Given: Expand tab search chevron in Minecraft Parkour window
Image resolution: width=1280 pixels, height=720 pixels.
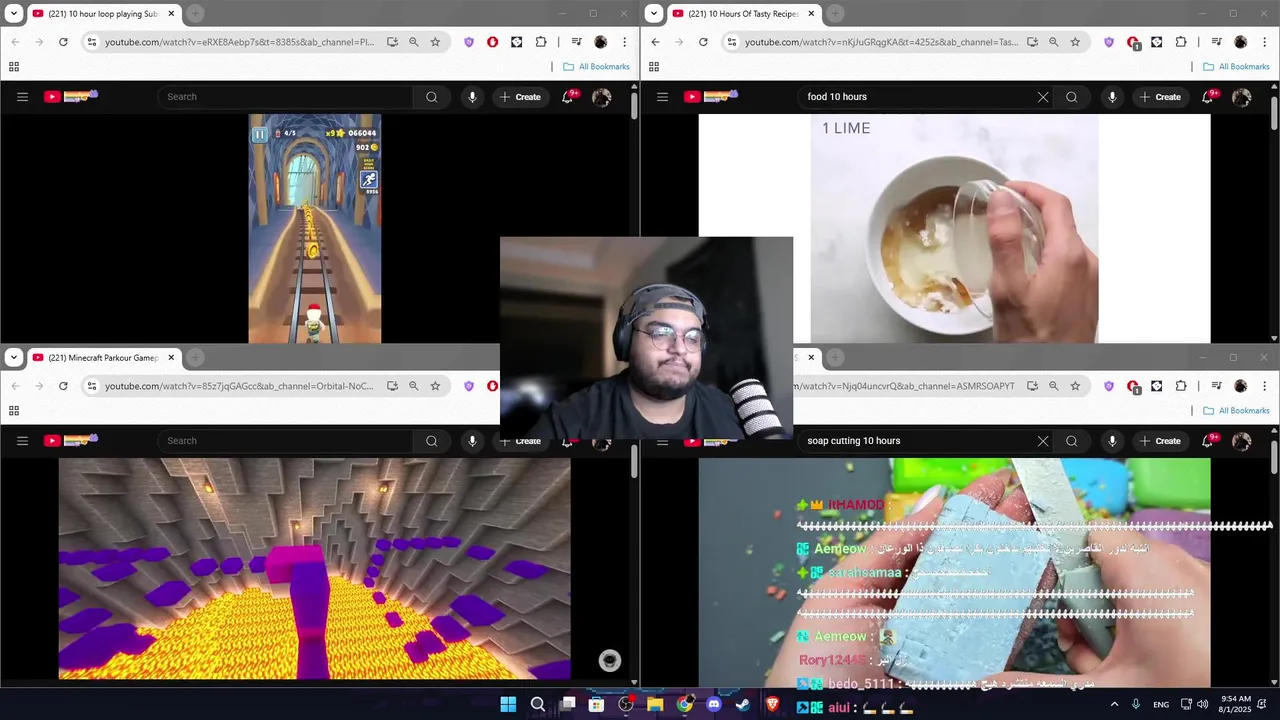Looking at the screenshot, I should coord(14,357).
